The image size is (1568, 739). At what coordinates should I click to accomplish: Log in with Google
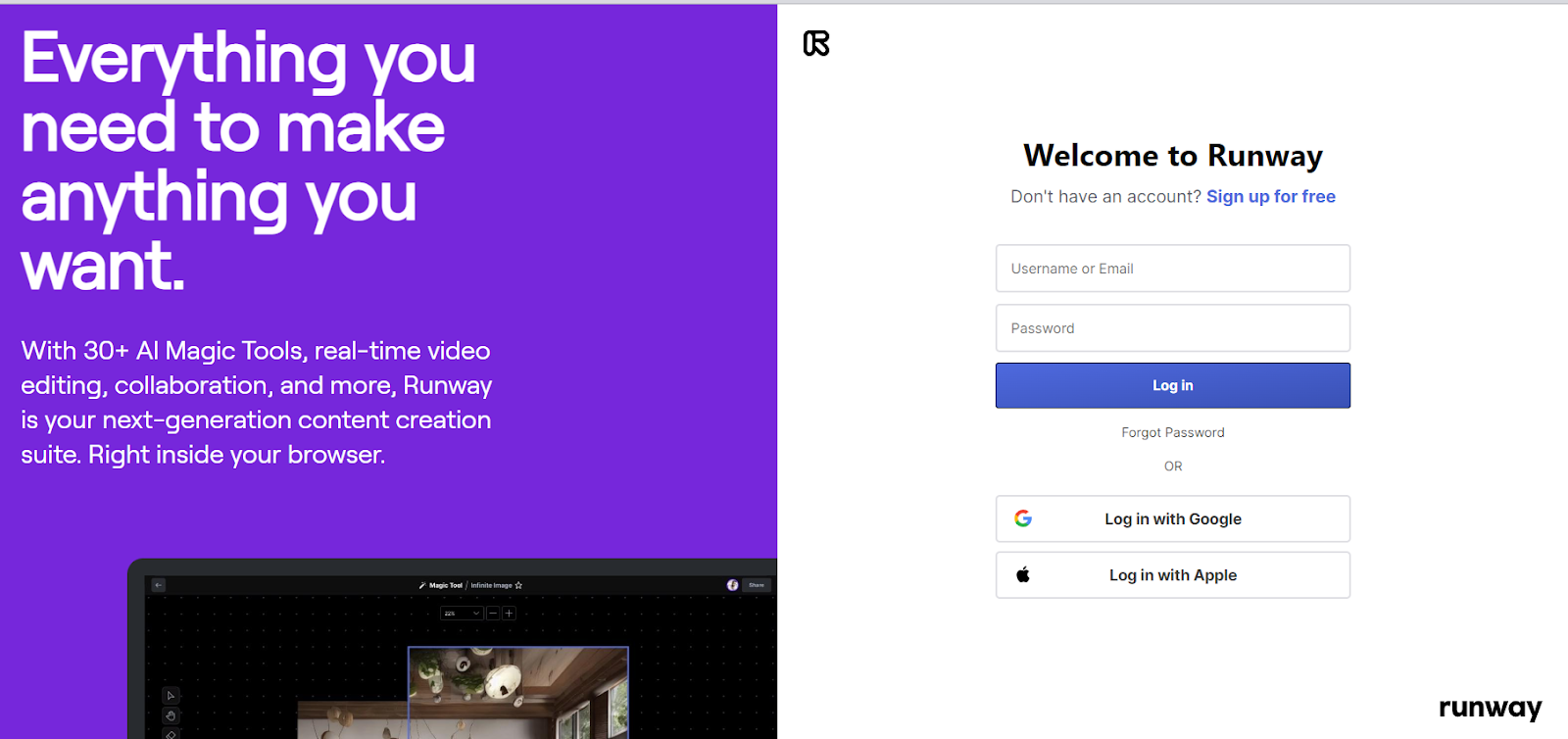[1173, 518]
